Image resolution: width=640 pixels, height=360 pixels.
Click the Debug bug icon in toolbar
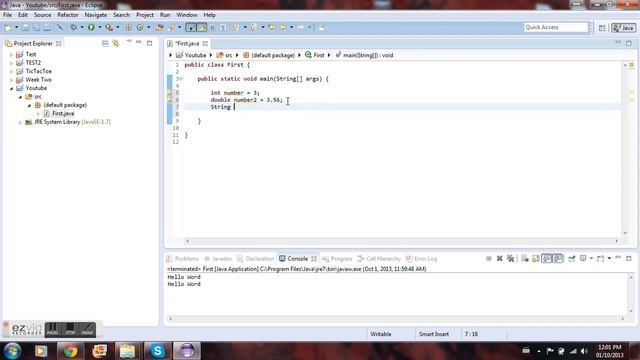coord(73,27)
